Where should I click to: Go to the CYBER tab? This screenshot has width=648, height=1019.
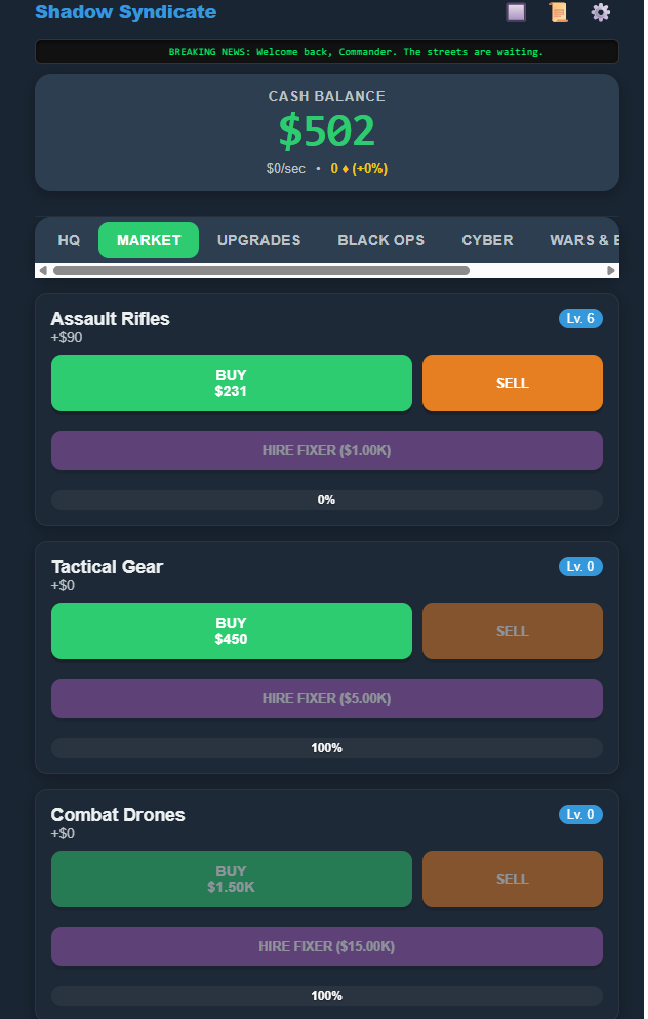pos(487,240)
